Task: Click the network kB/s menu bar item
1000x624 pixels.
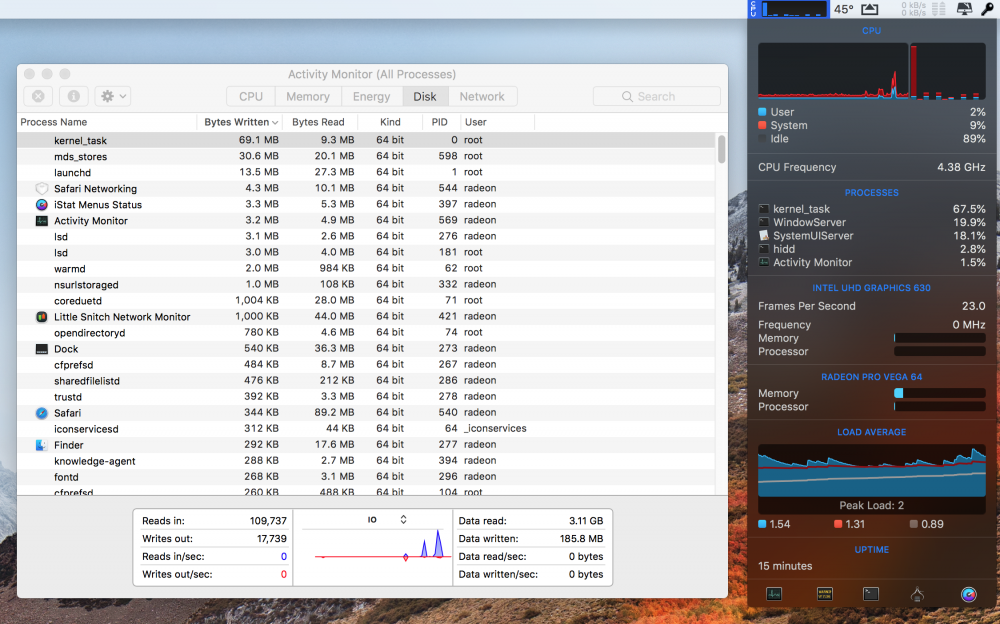Action: coord(923,9)
